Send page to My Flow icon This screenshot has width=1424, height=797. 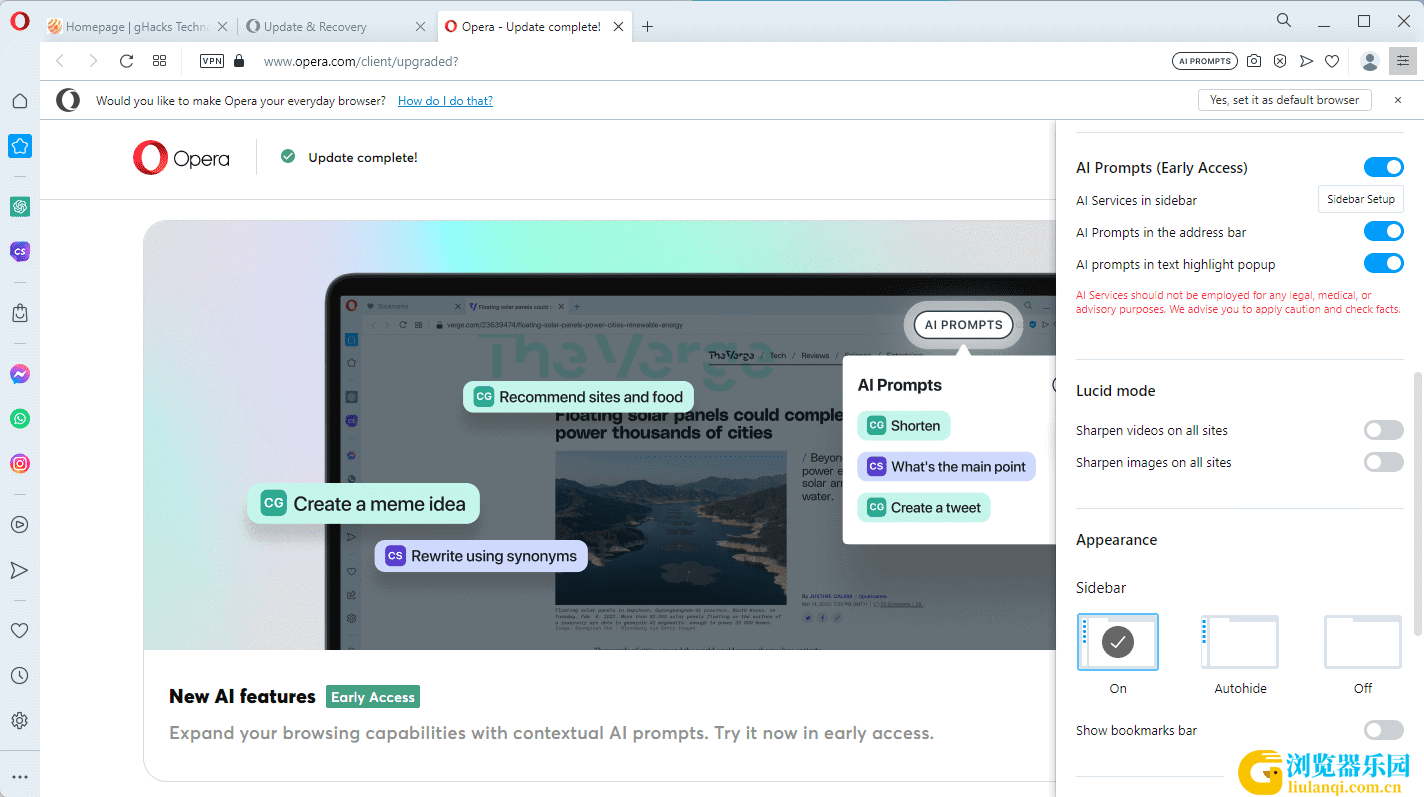coord(1306,61)
